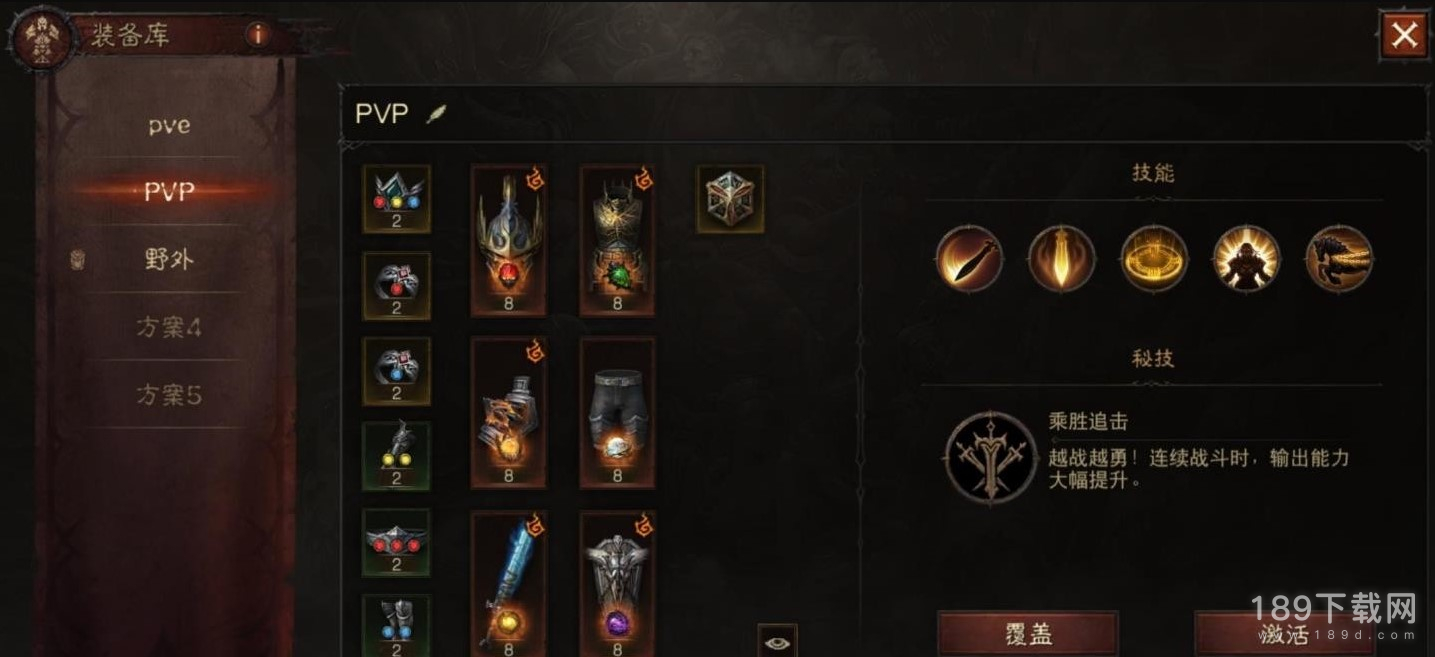Select the pants equipment slot
1435x657 pixels.
point(617,412)
